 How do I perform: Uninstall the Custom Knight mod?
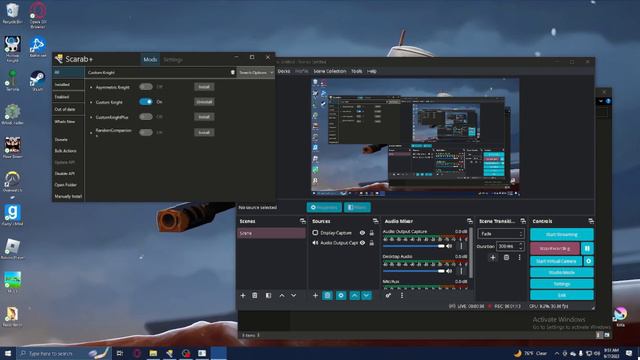[x=204, y=102]
